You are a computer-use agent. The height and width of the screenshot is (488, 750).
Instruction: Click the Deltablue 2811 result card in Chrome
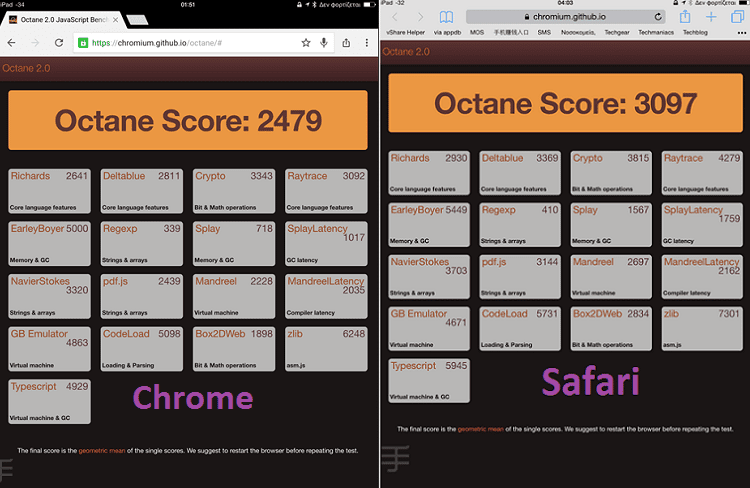coord(142,191)
